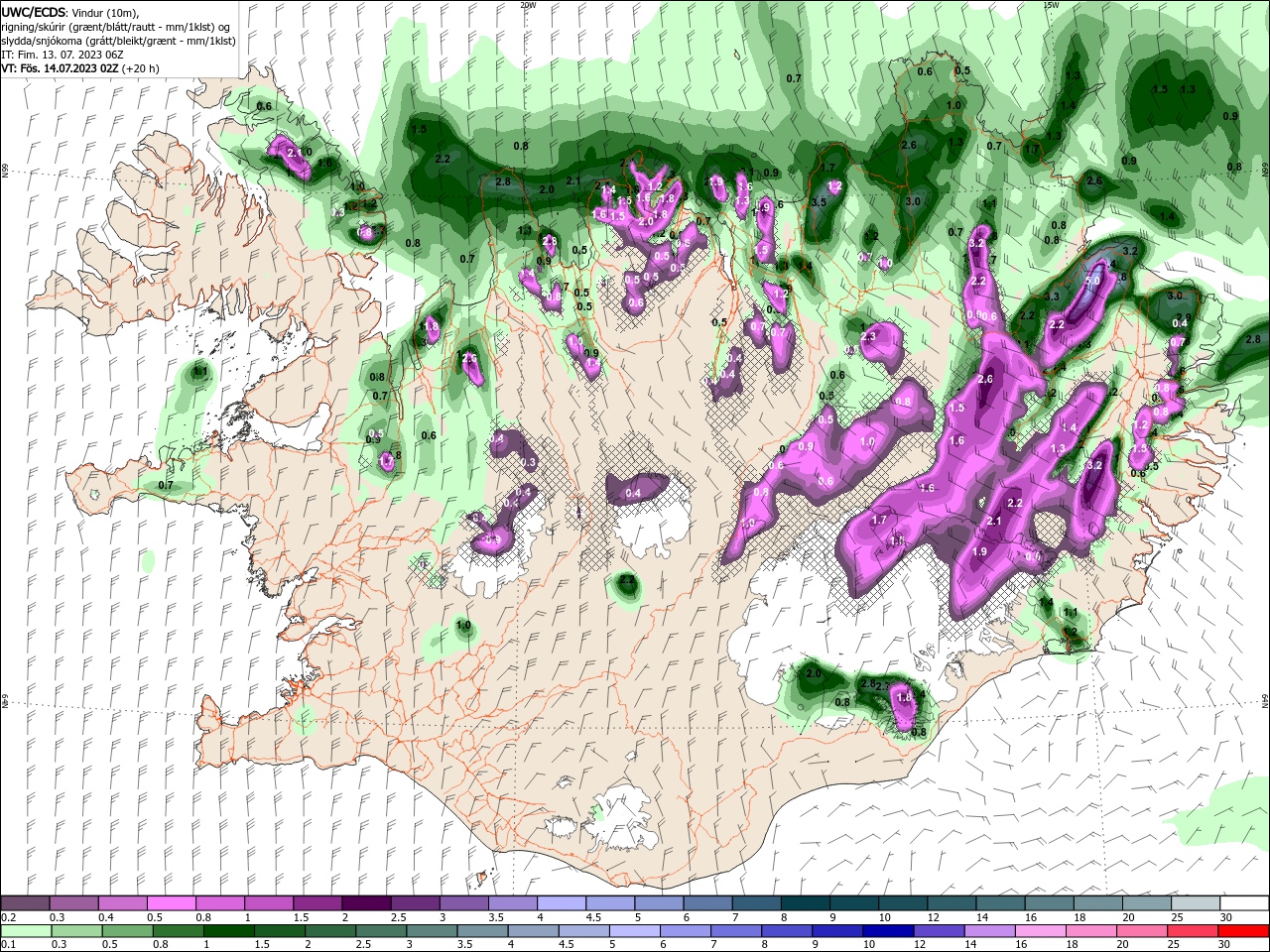Click the light grey 25–30 sleet/snow legend swatch

click(1194, 903)
